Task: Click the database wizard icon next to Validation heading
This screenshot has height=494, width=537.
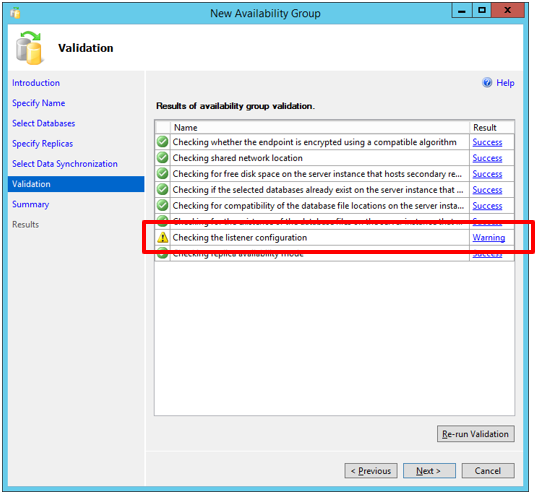Action: [29, 48]
